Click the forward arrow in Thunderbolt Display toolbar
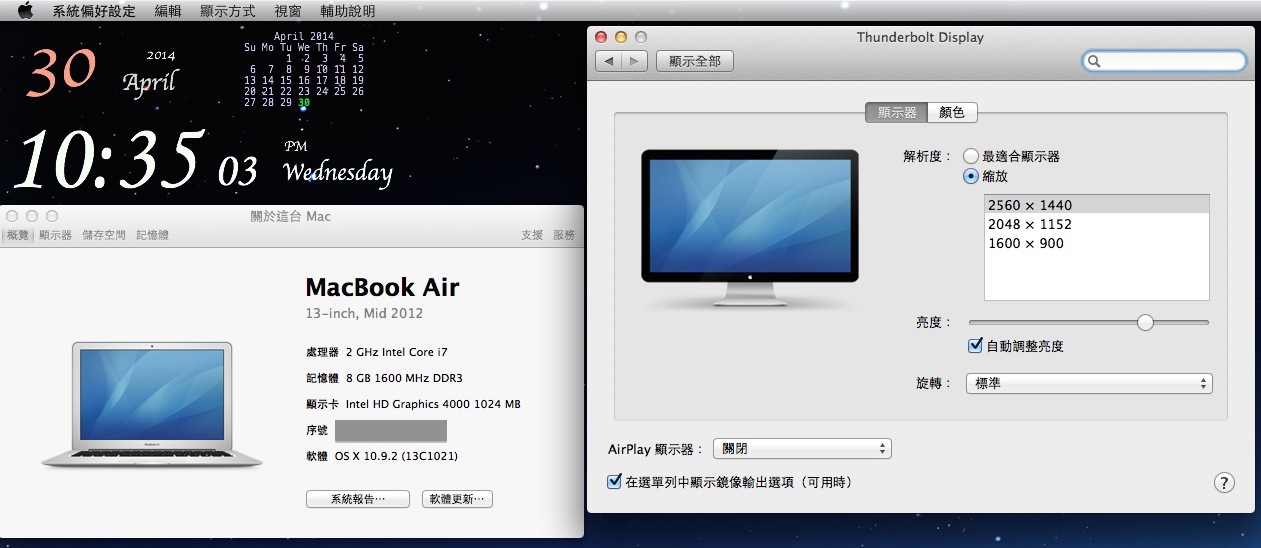Viewport: 1261px width, 548px height. coord(634,61)
